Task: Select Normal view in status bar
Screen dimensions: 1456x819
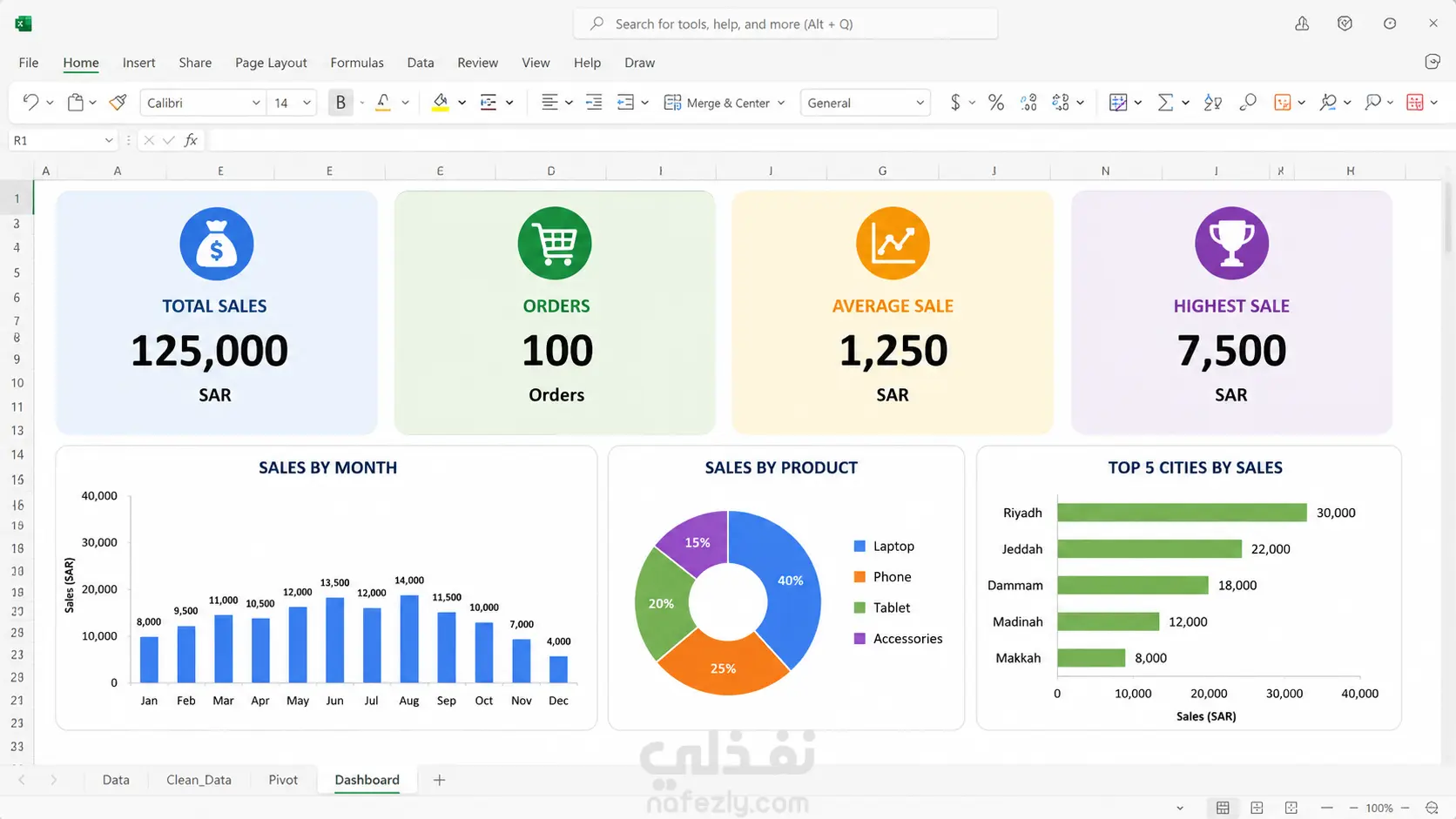Action: pyautogui.click(x=1223, y=808)
